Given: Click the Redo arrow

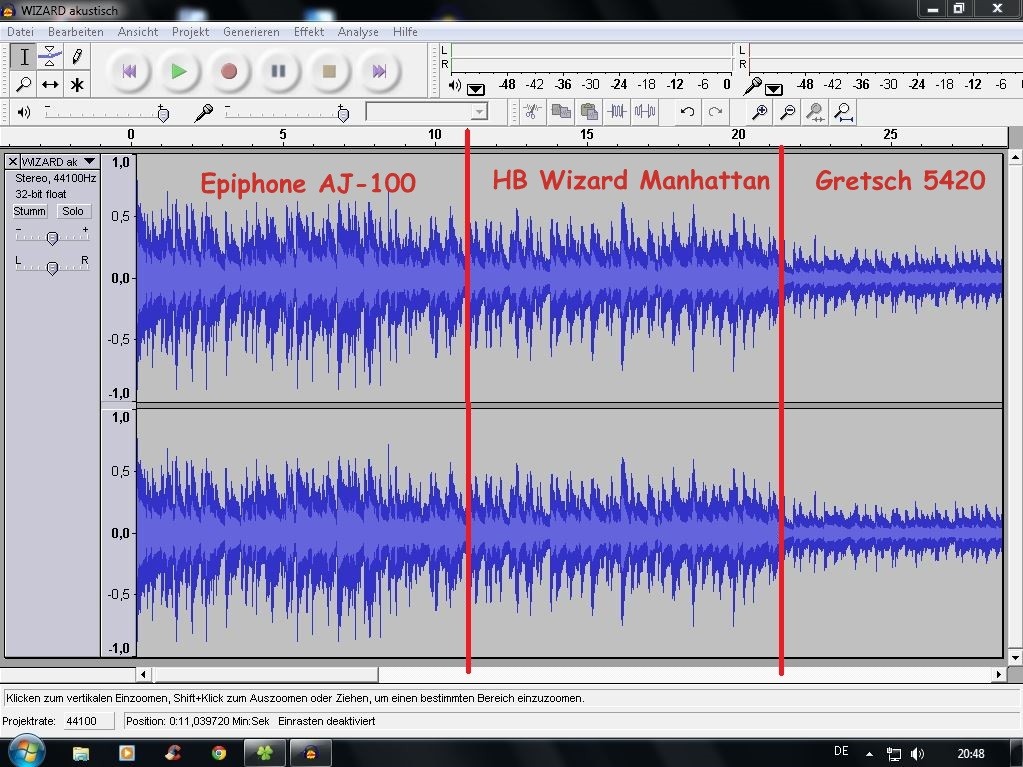Looking at the screenshot, I should click(715, 112).
